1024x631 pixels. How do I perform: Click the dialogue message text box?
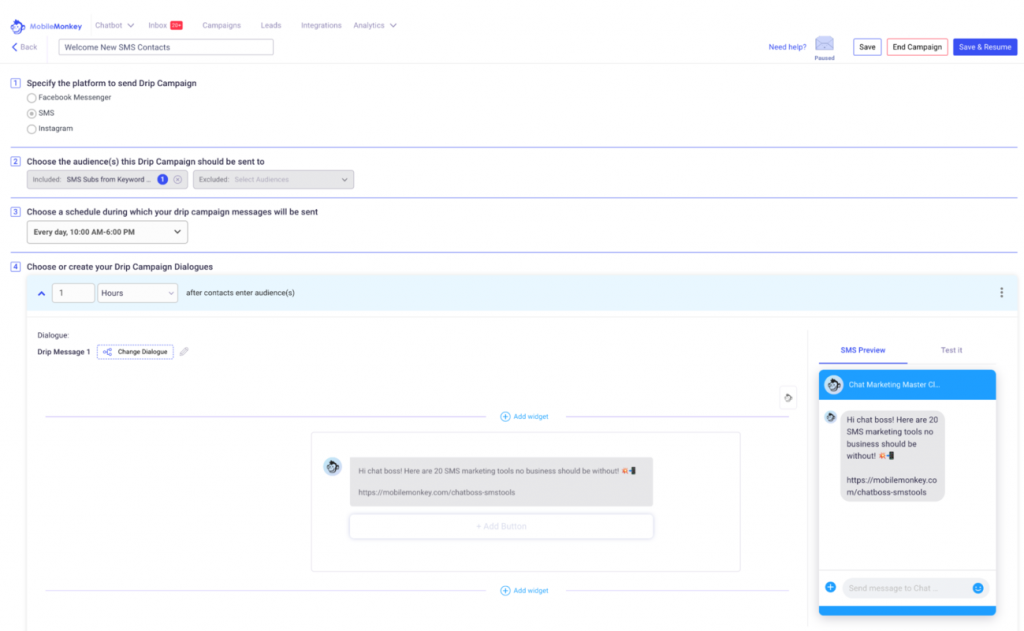coord(501,481)
